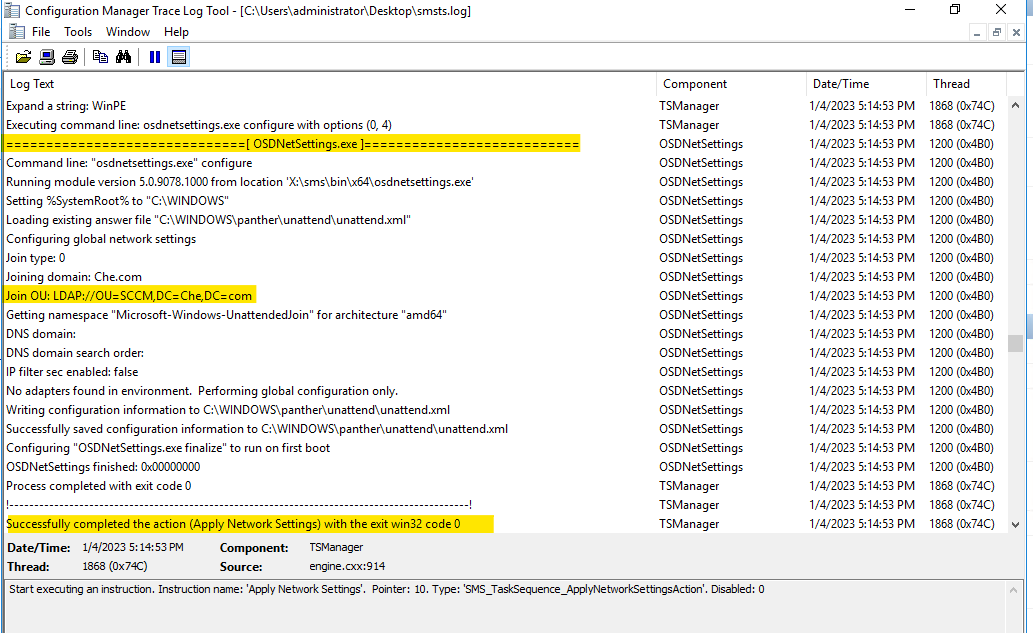The width and height of the screenshot is (1033, 633).
Task: Select the dashed separator line log row
Action: [x=505, y=505]
